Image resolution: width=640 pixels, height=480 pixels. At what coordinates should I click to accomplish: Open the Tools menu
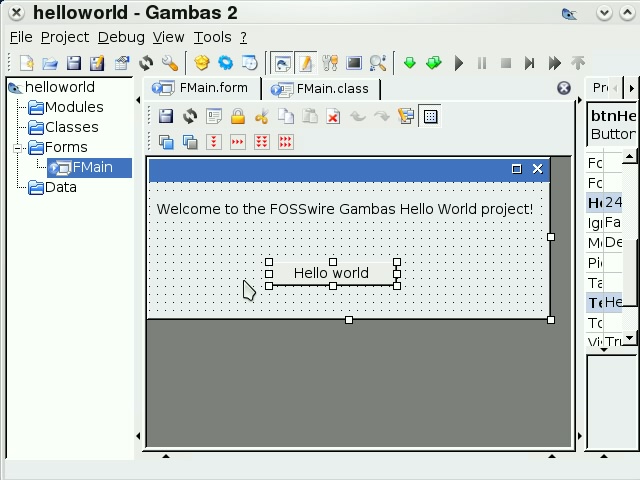click(x=212, y=37)
